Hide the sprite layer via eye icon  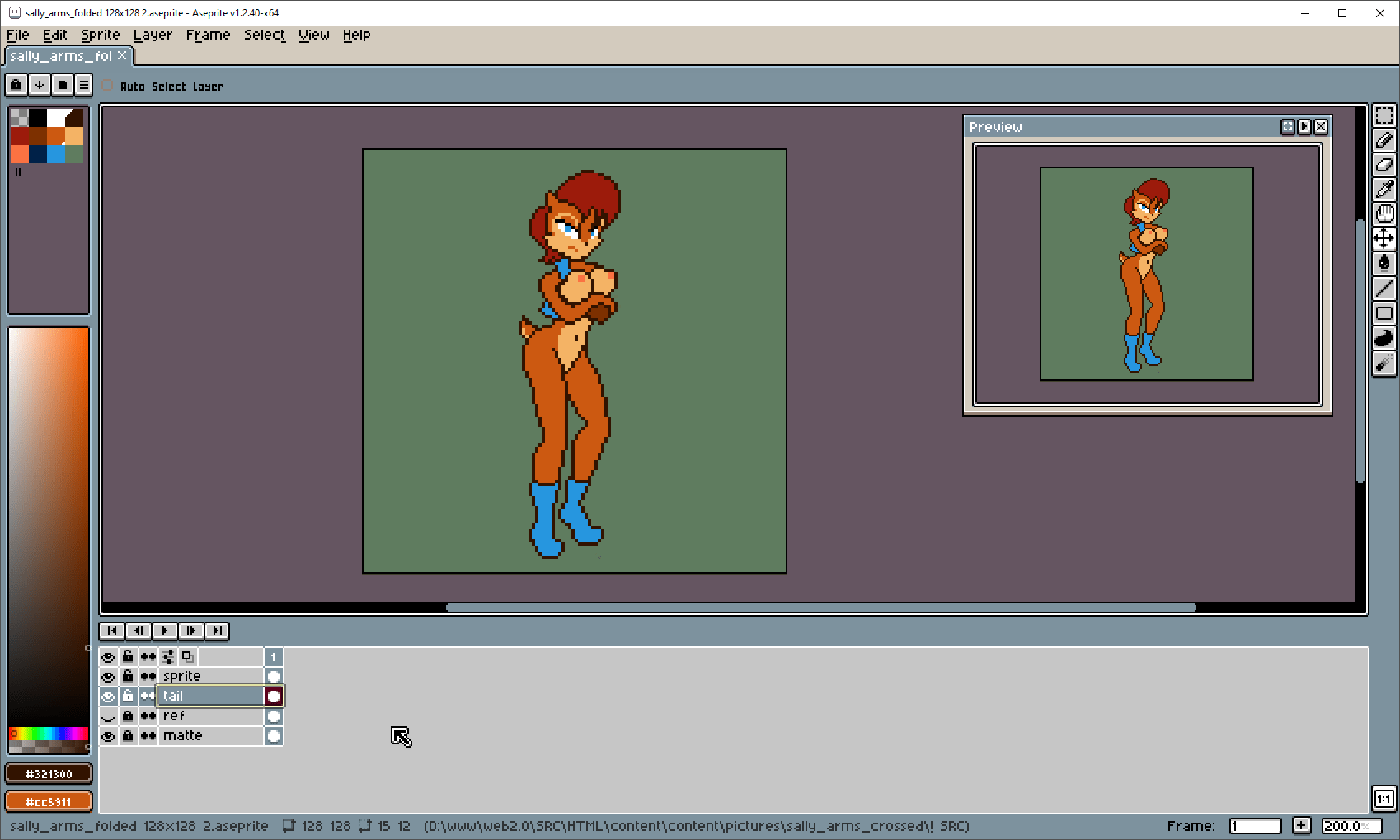[108, 677]
